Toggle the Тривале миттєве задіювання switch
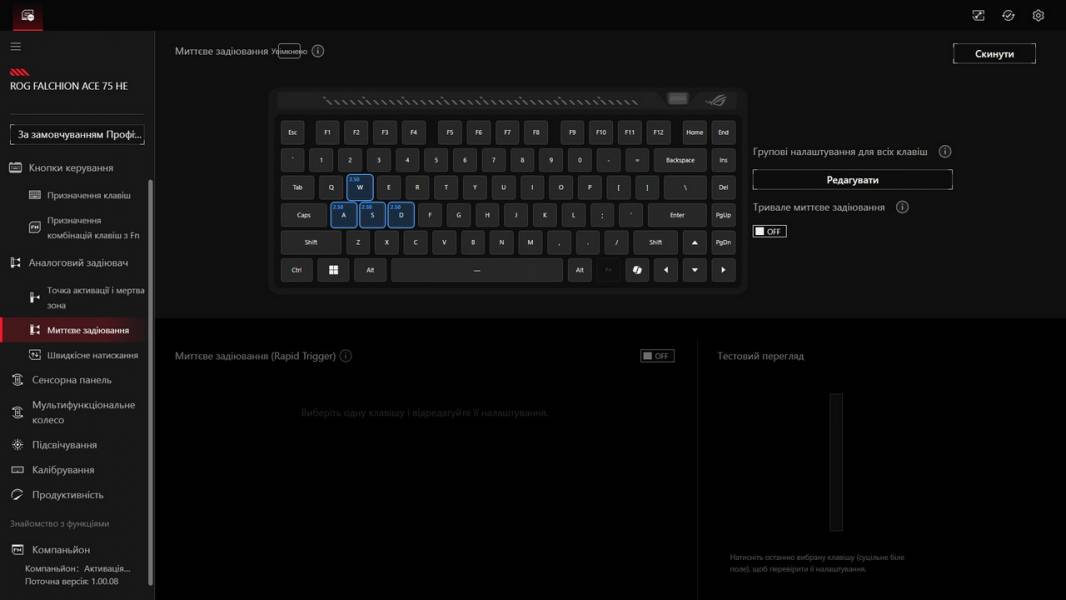 pos(769,231)
